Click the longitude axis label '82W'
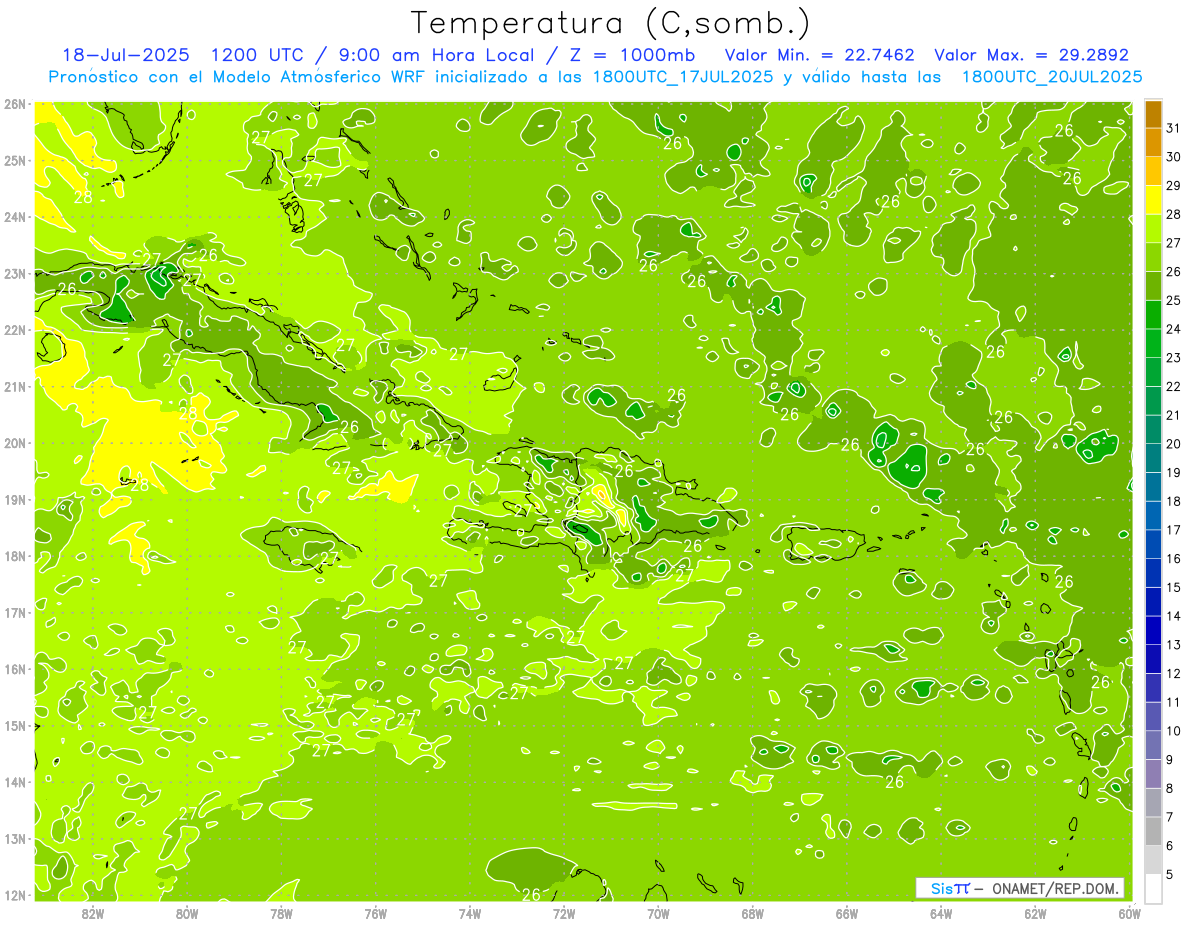Image resolution: width=1200 pixels, height=927 pixels. click(x=93, y=913)
